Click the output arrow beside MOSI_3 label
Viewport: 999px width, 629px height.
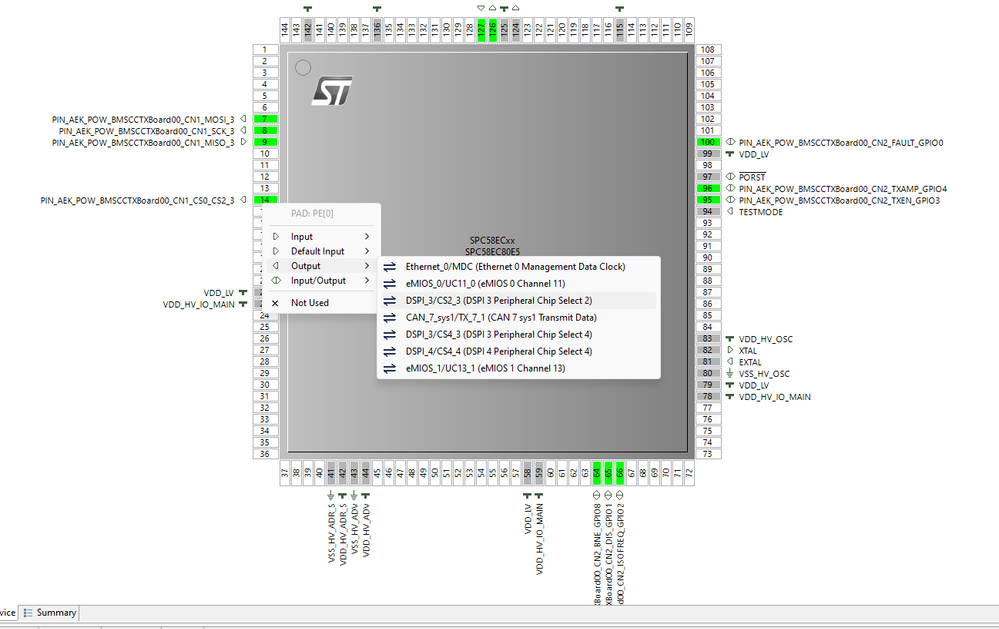243,119
